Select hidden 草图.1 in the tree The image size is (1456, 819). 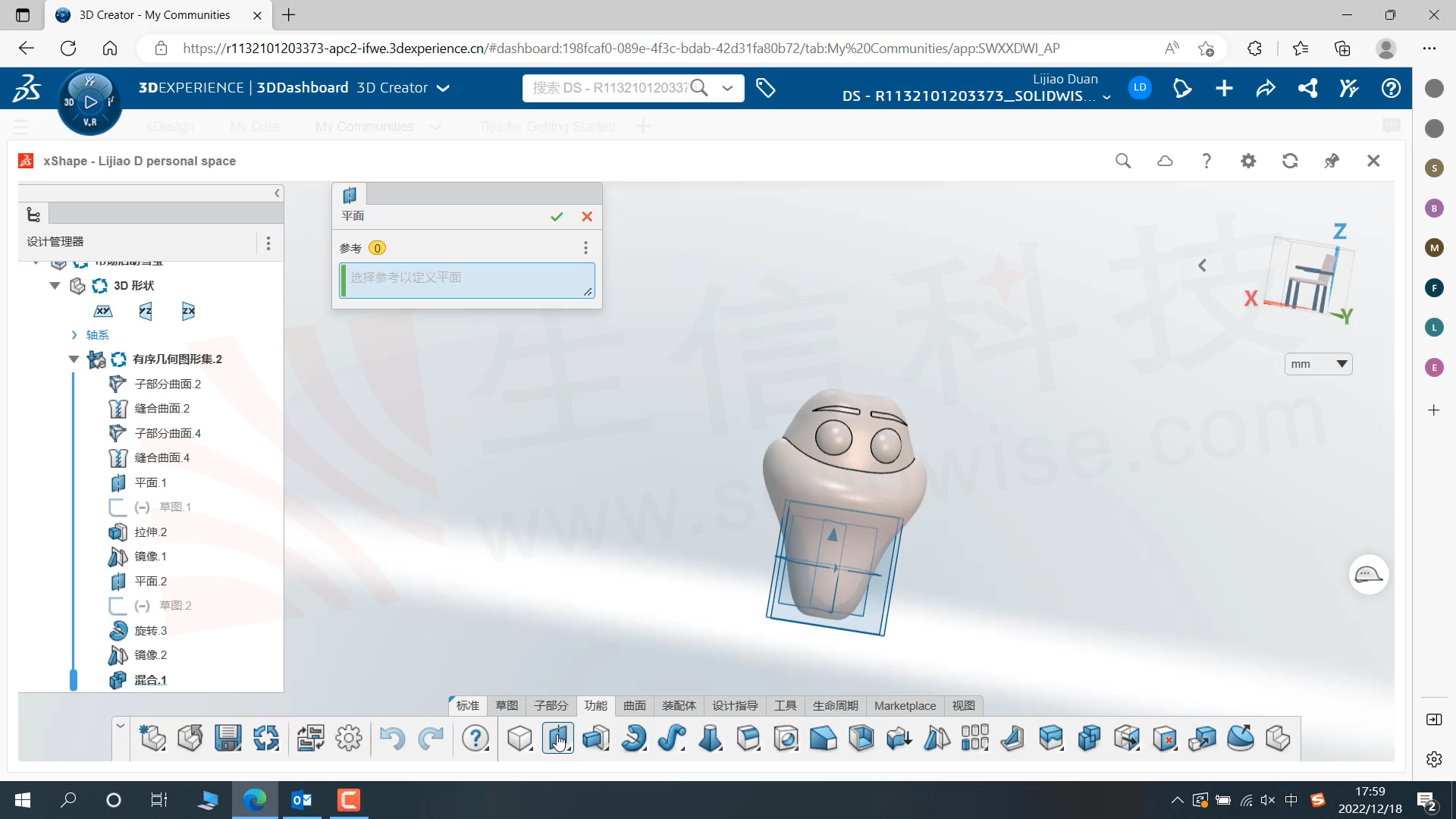175,507
